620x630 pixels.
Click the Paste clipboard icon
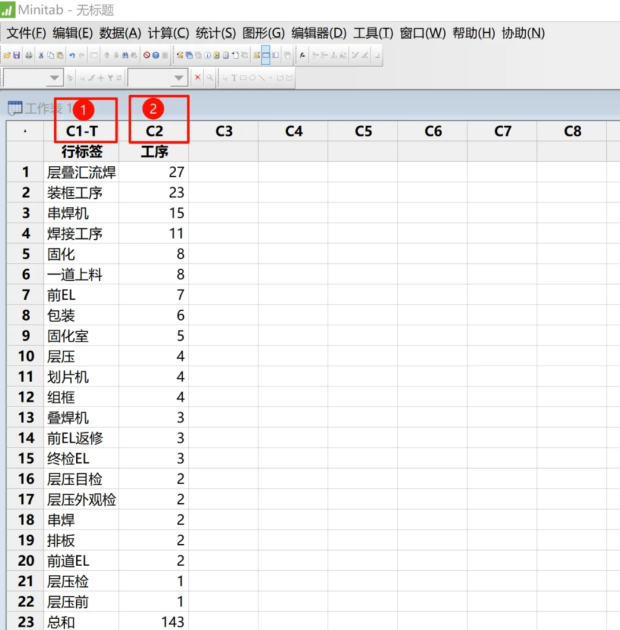[60, 55]
